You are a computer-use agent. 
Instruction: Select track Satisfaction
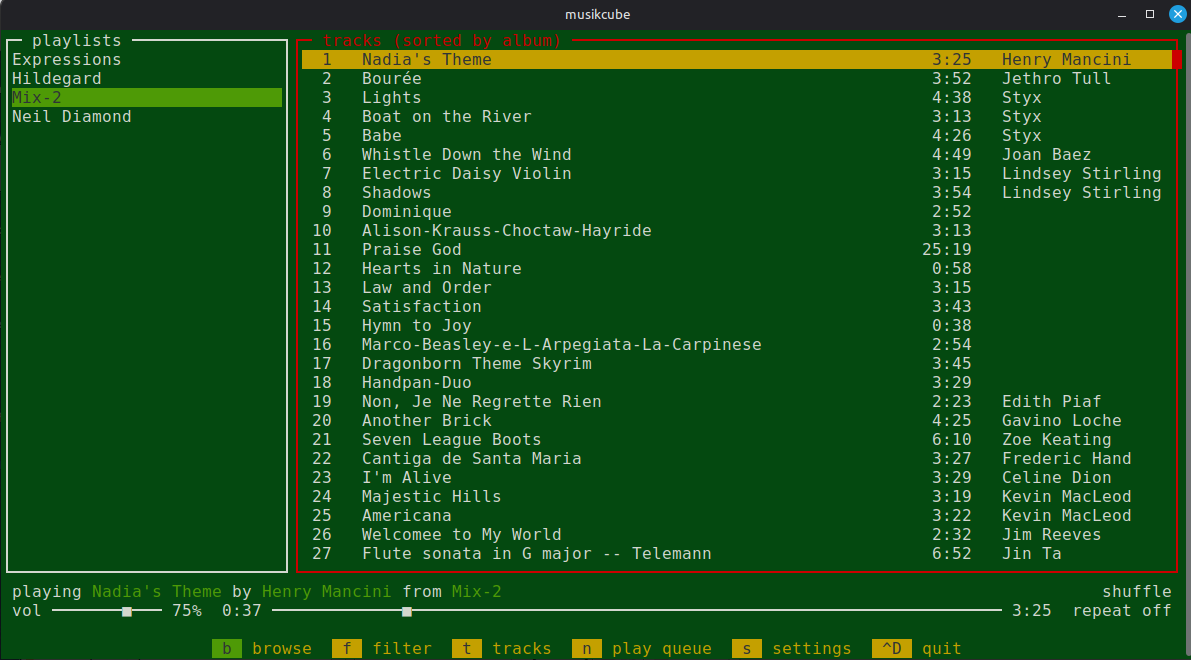[737, 307]
